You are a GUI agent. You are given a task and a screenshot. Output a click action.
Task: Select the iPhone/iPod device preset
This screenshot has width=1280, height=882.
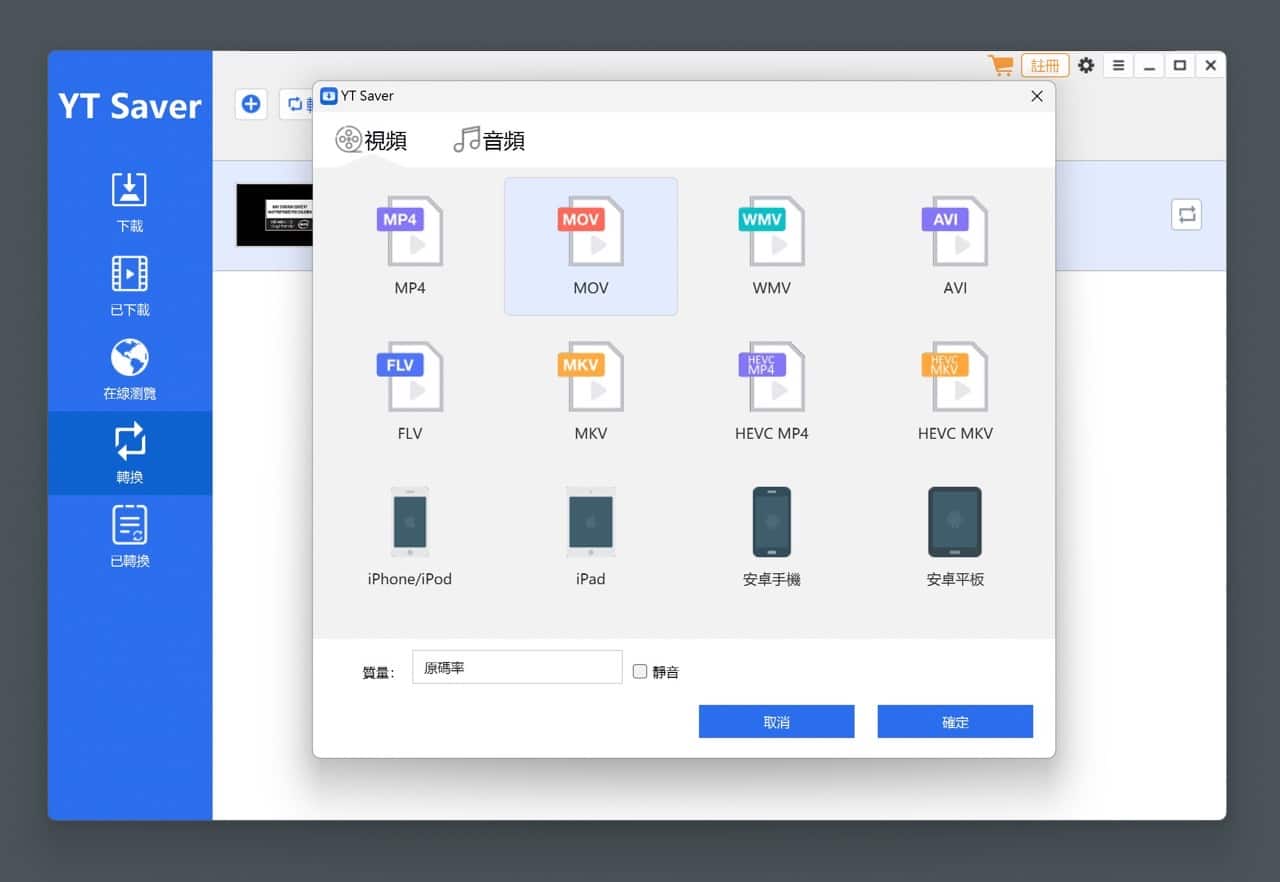[x=410, y=522]
